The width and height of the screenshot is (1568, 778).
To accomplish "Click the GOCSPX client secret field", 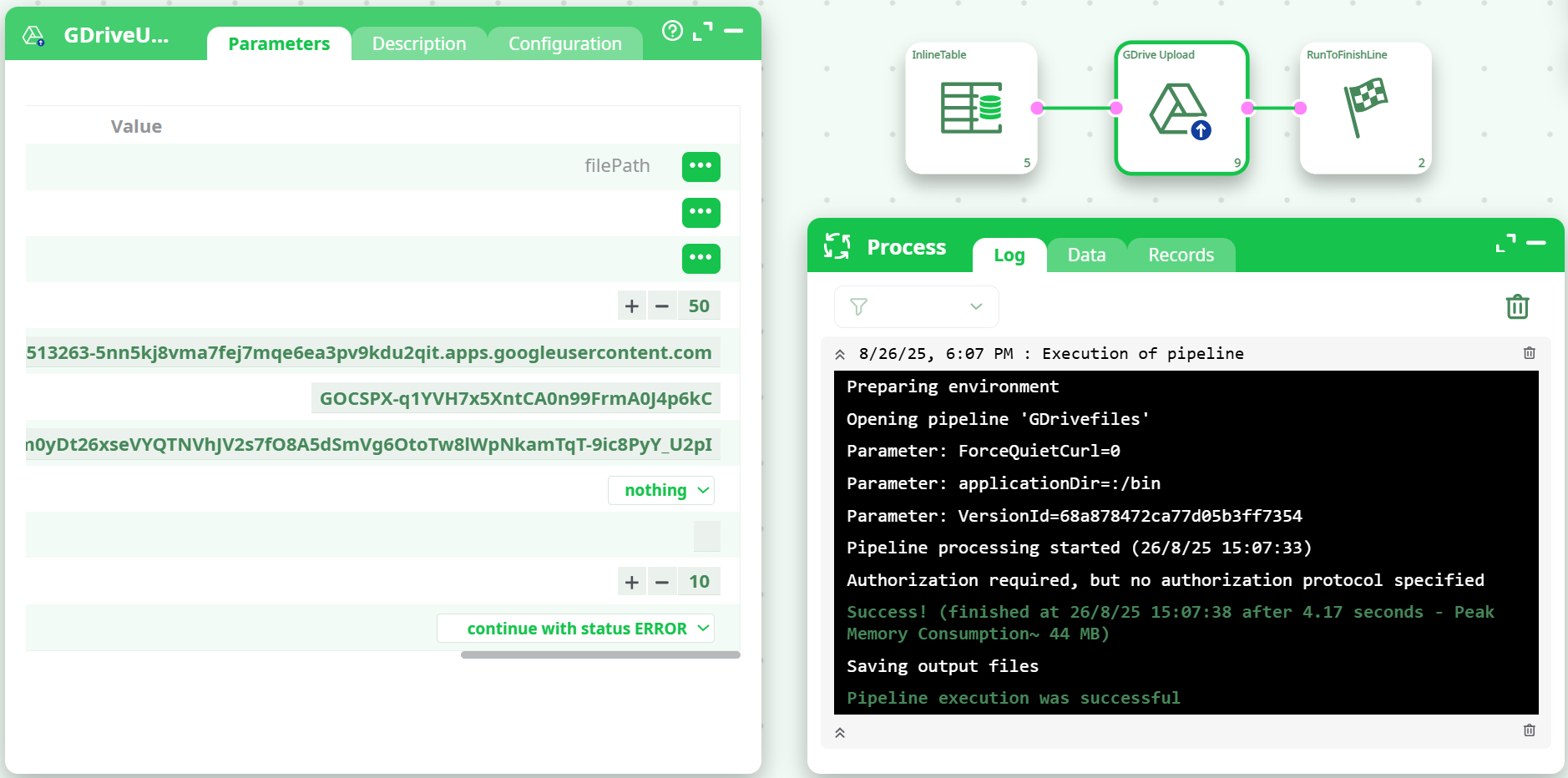I will pos(515,398).
